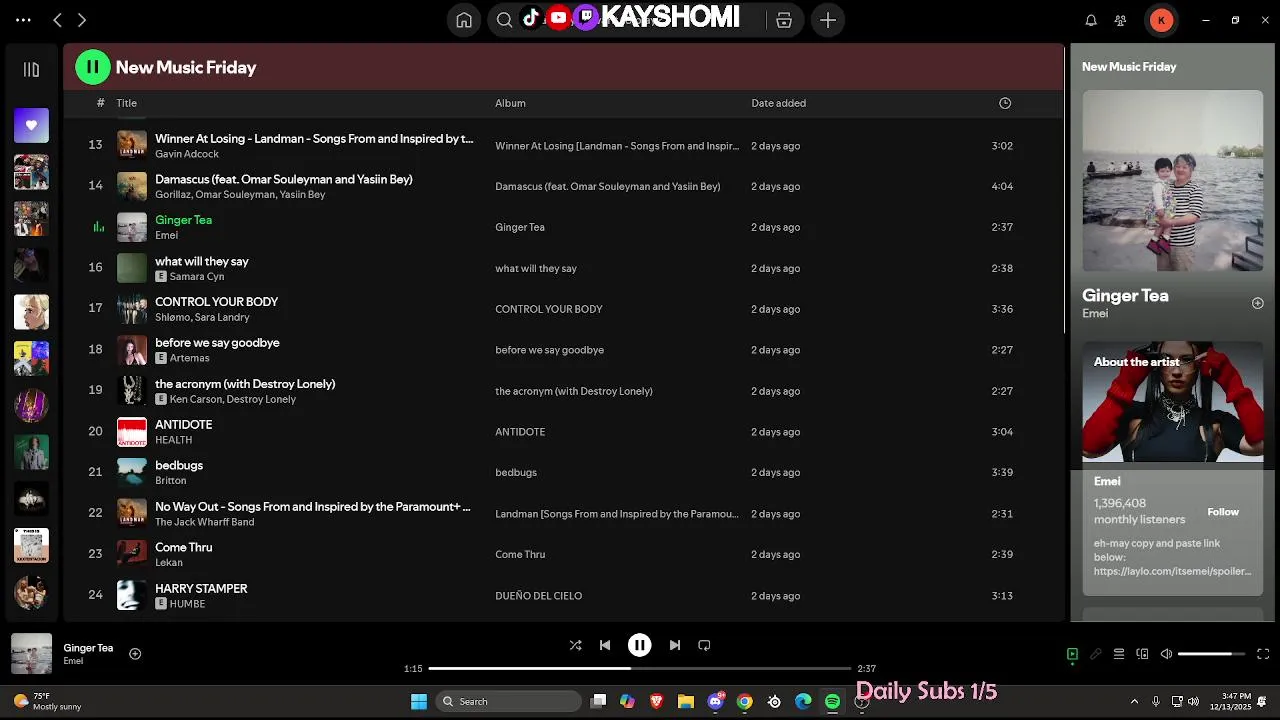Click the New Music Friday panel heading

click(x=1129, y=67)
